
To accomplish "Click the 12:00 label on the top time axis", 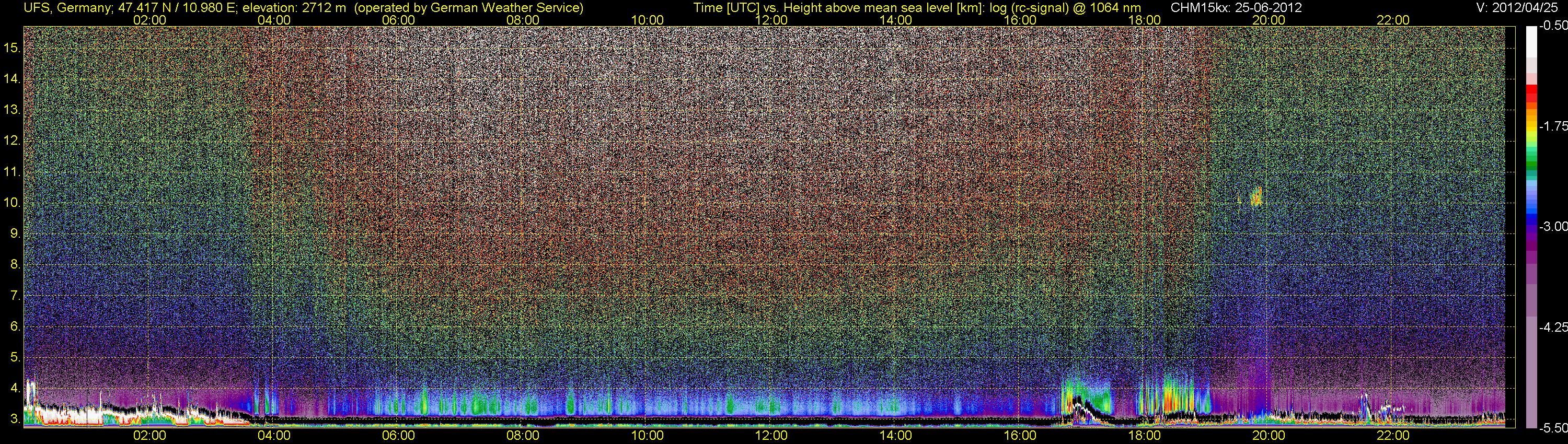I will (771, 20).
